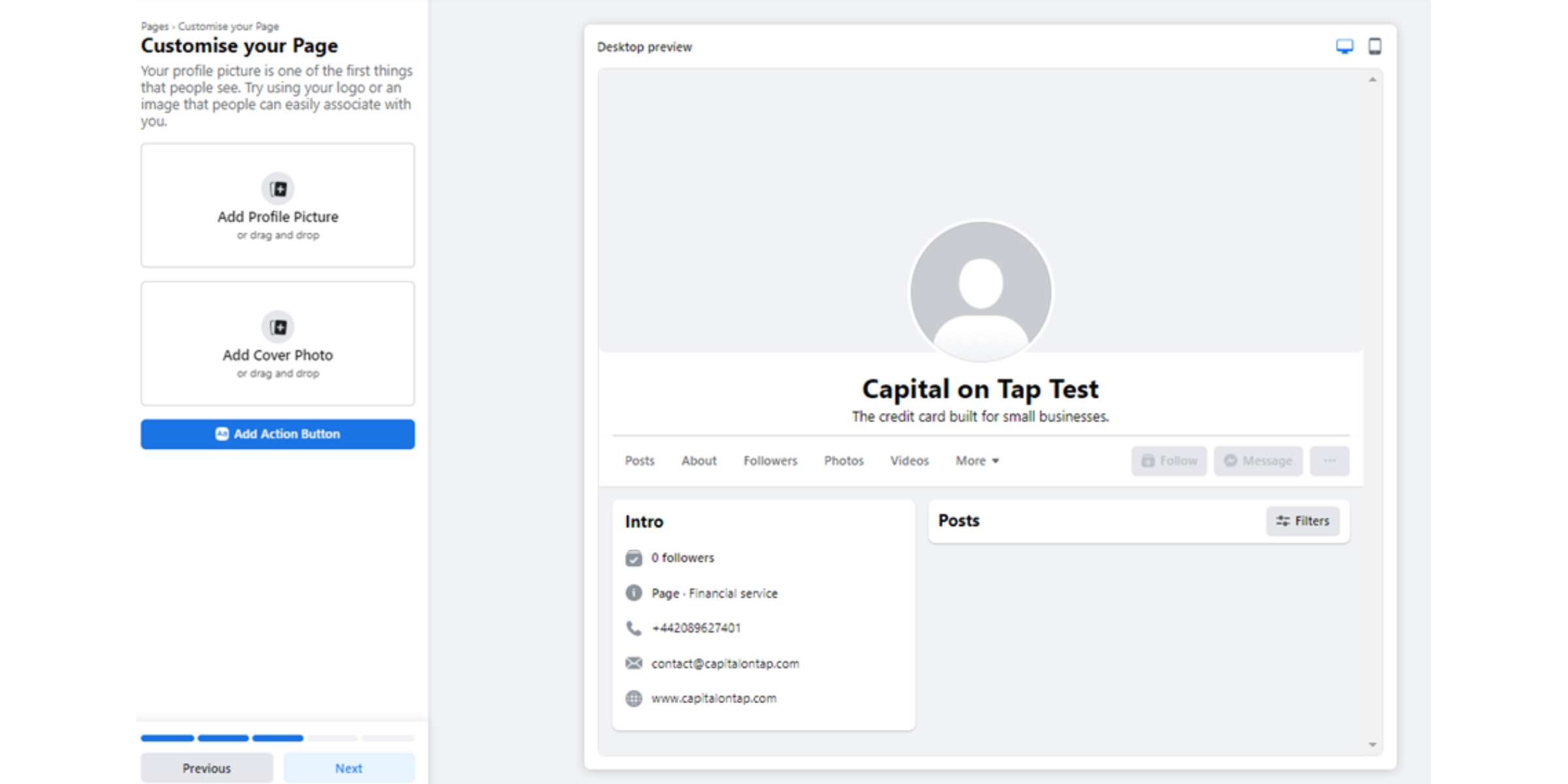Click the info icon beside Financial service
This screenshot has height=784, width=1568.
pyautogui.click(x=634, y=593)
